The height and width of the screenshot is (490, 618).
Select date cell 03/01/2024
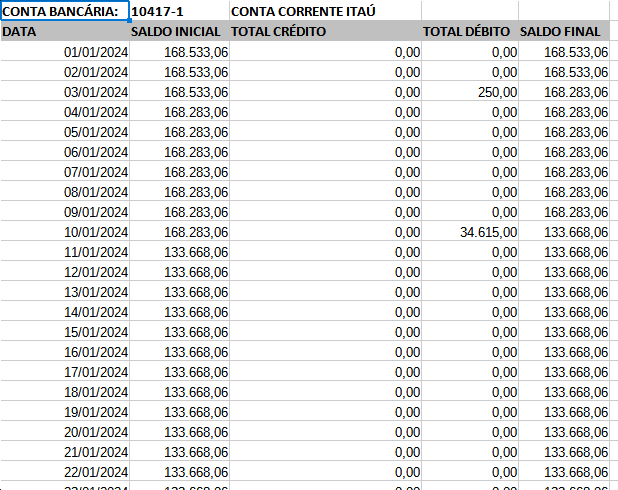click(x=65, y=92)
